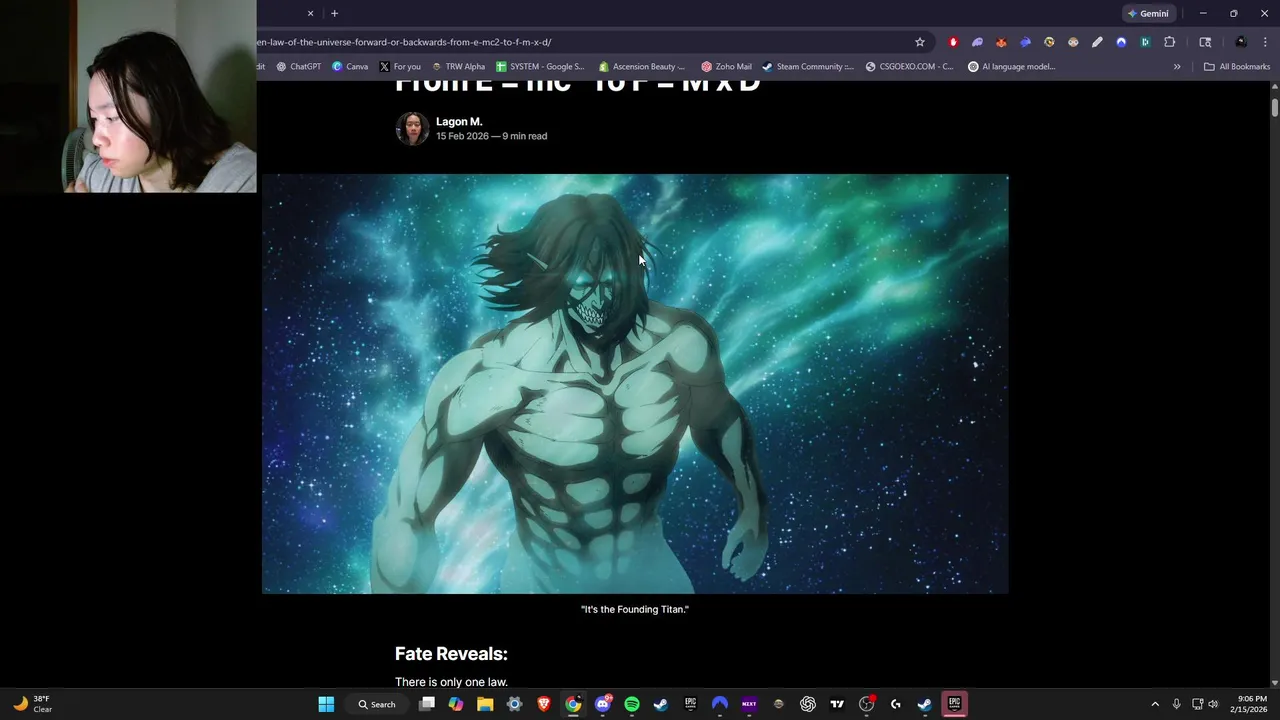Open the X For you bookmark
The height and width of the screenshot is (720, 1280).
[400, 67]
